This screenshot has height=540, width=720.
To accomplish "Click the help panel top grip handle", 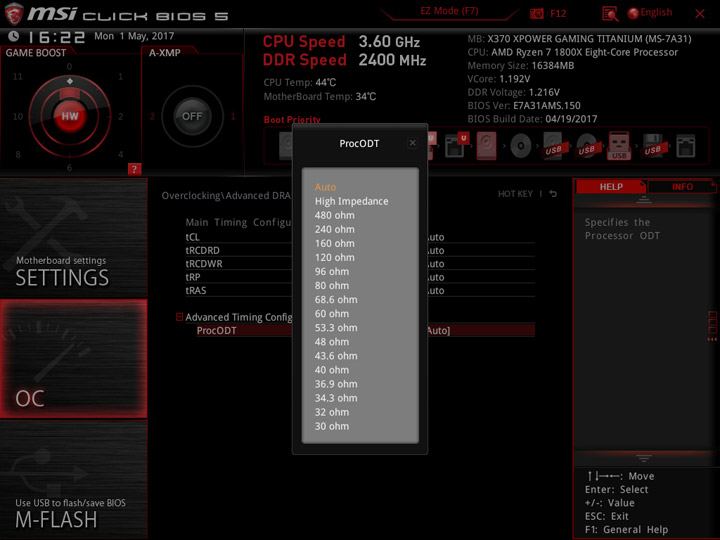I will [643, 199].
